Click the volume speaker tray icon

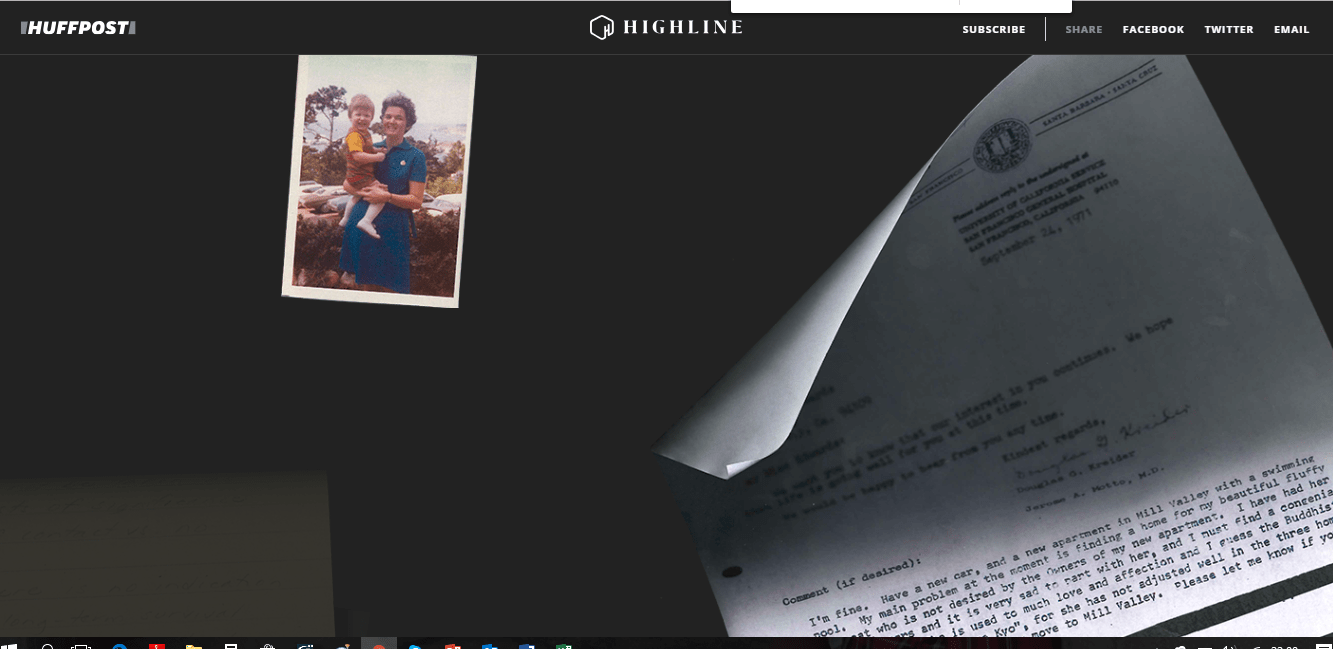[x=1229, y=645]
